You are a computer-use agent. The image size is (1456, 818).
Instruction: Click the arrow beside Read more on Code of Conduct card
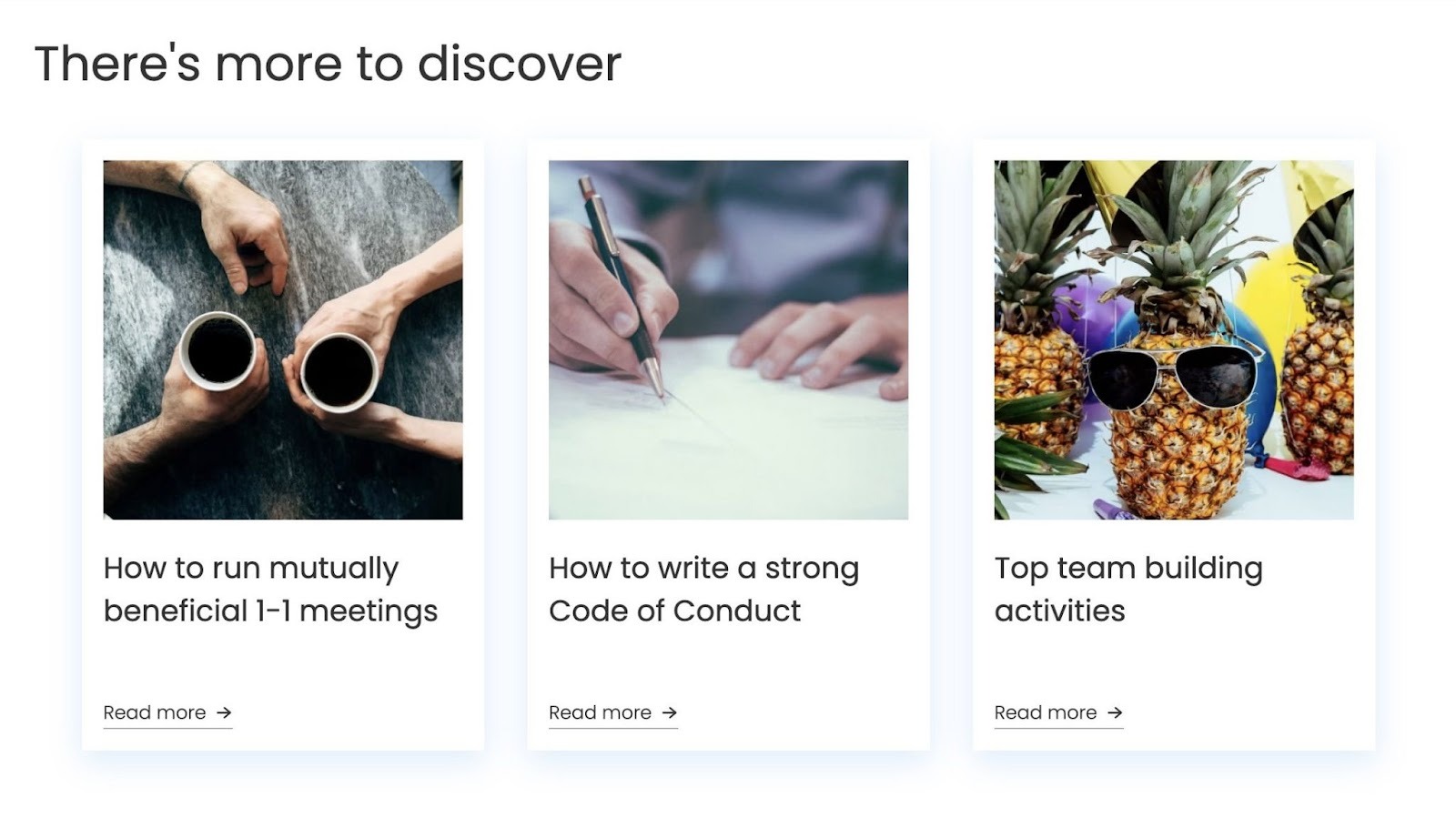(x=669, y=713)
